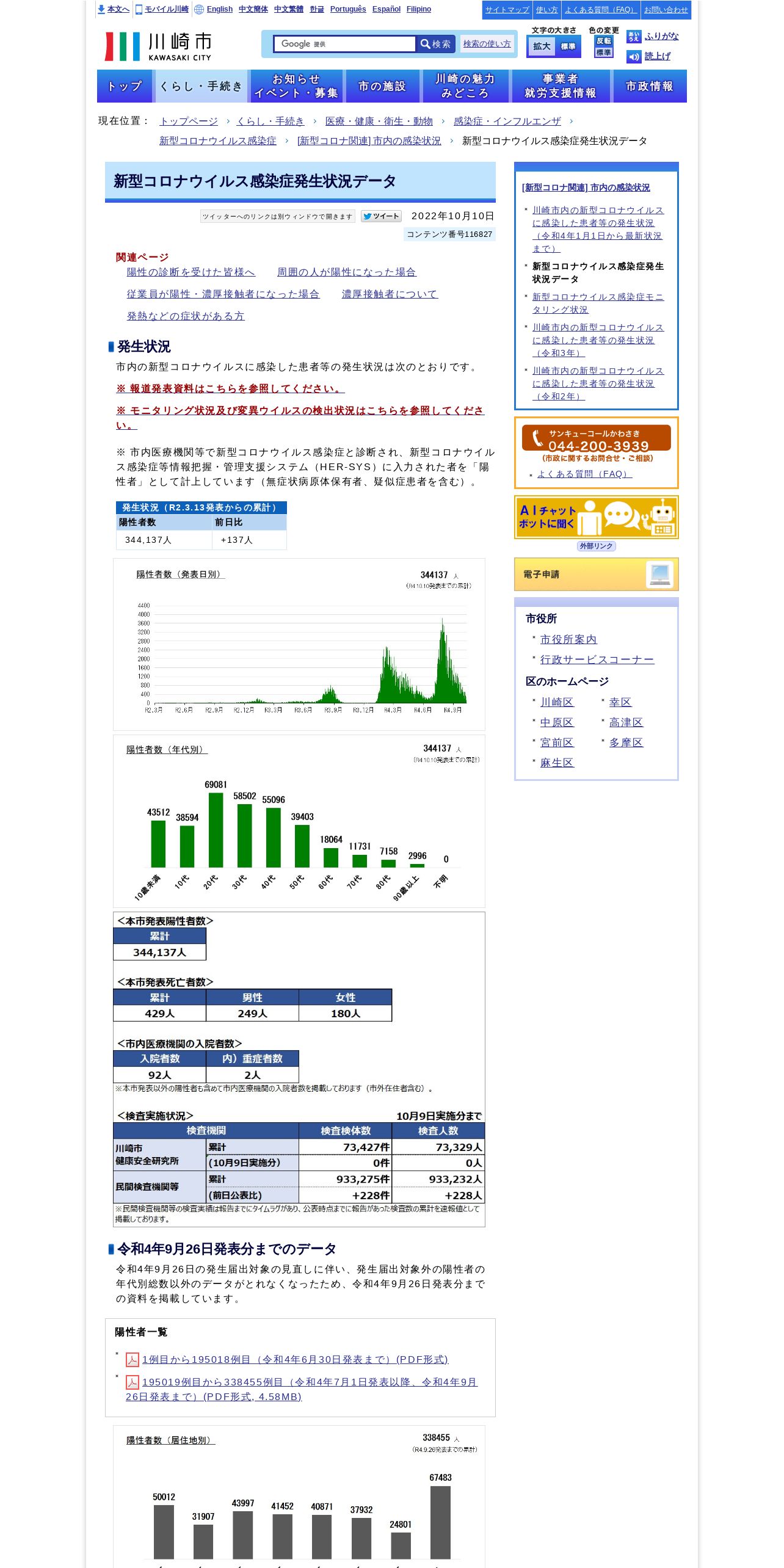Open header よくある質問（FAQ） link
784x1568 pixels.
[600, 10]
